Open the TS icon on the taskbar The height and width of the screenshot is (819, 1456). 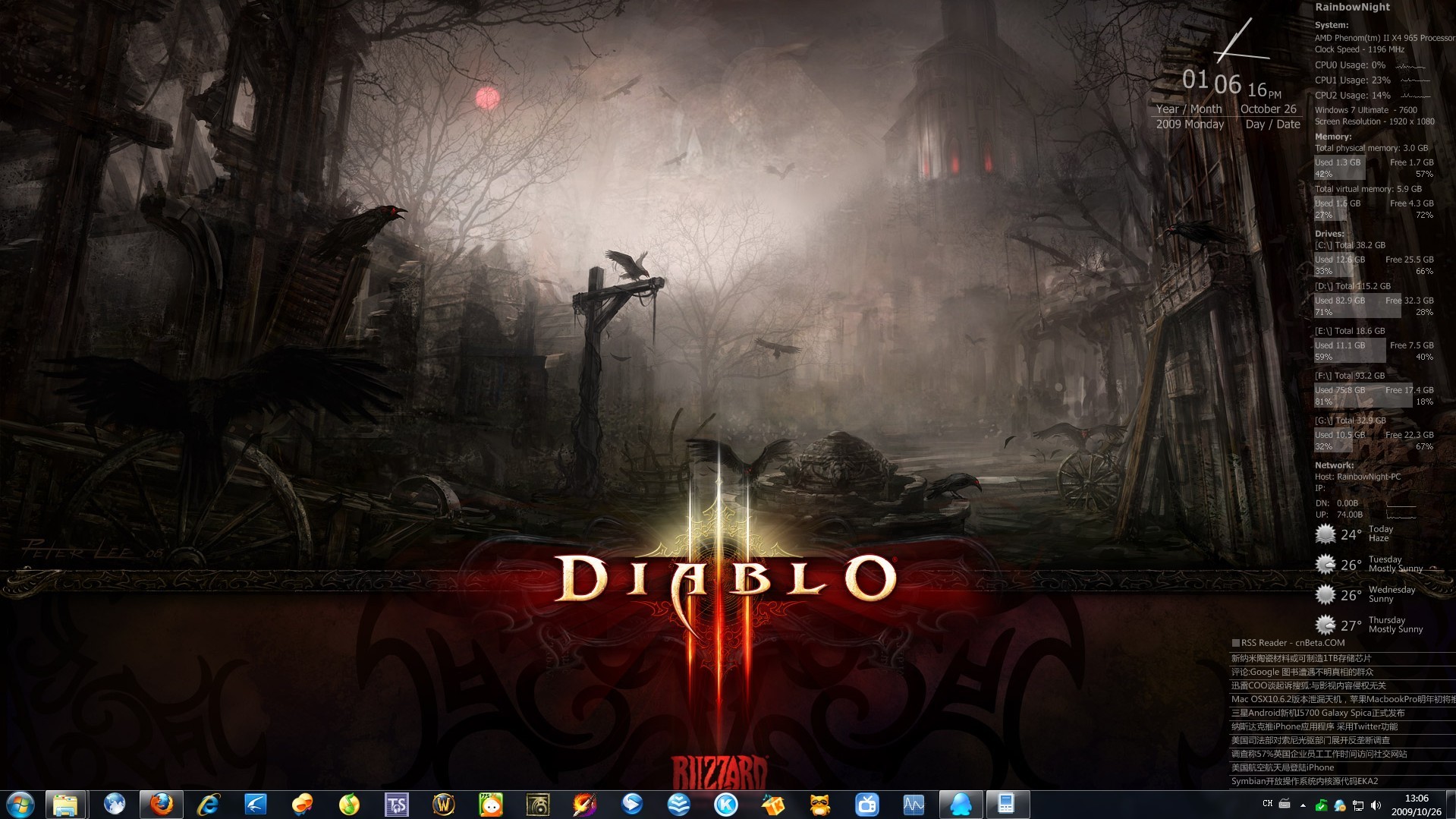point(396,804)
